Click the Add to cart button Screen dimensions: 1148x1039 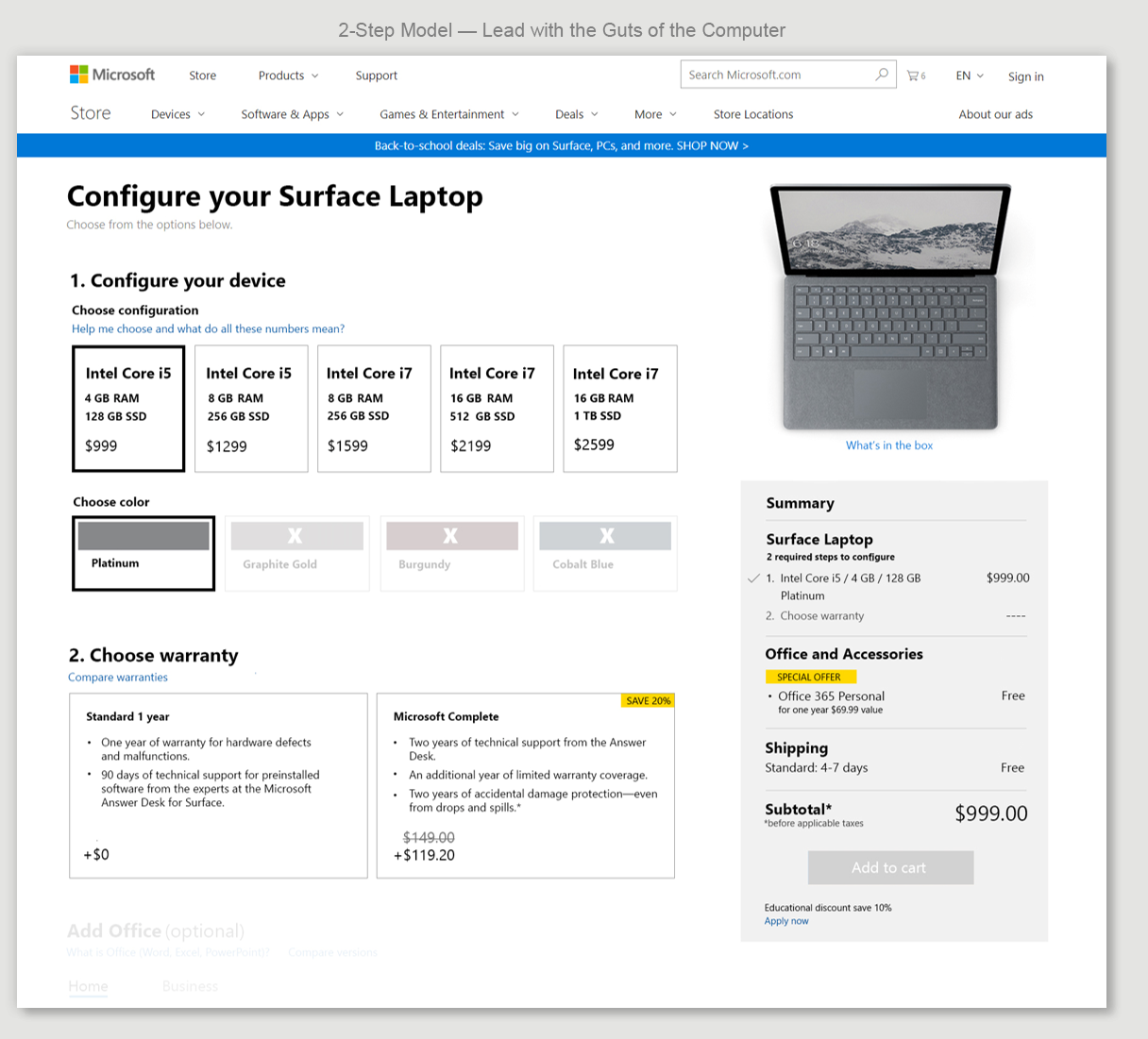(x=890, y=867)
